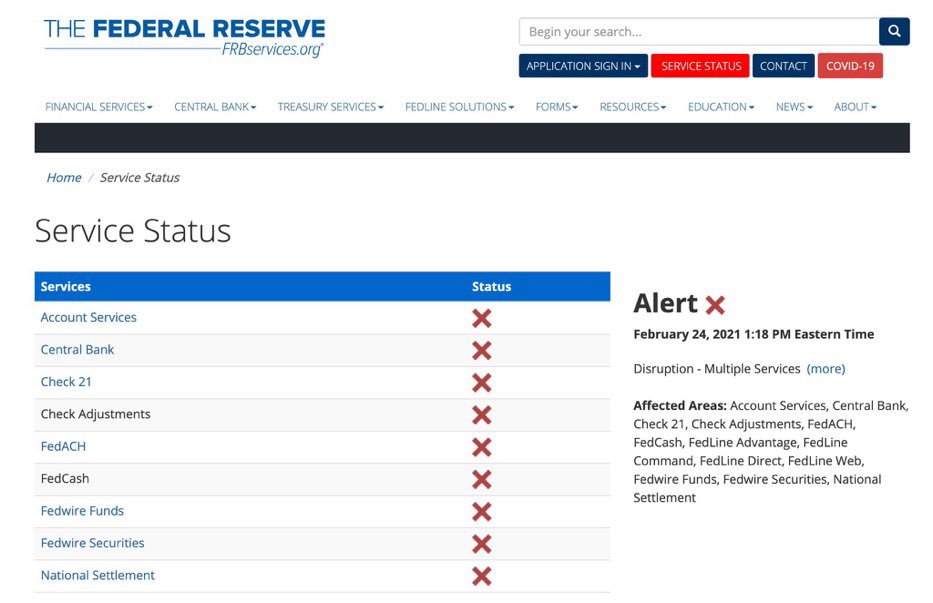Click the COVID-19 button
933x603 pixels.
point(850,66)
